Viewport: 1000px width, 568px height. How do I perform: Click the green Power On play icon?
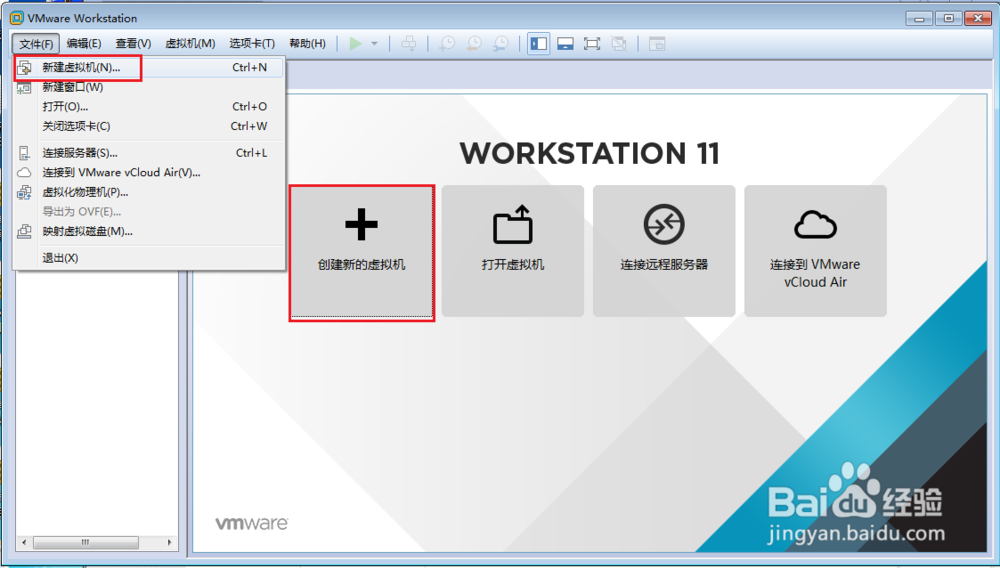click(x=355, y=43)
